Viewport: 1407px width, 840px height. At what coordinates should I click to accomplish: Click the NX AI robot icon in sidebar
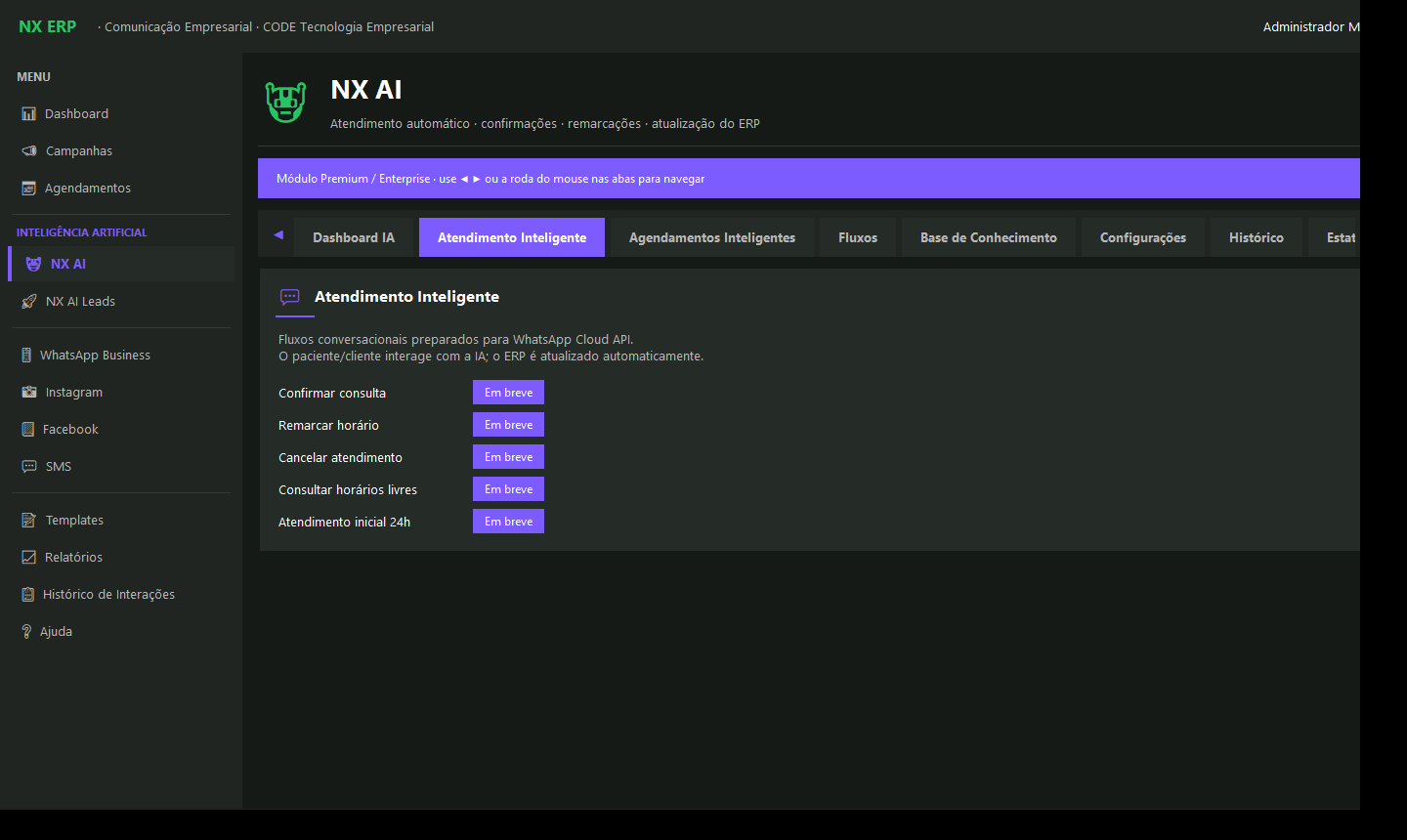pos(33,265)
